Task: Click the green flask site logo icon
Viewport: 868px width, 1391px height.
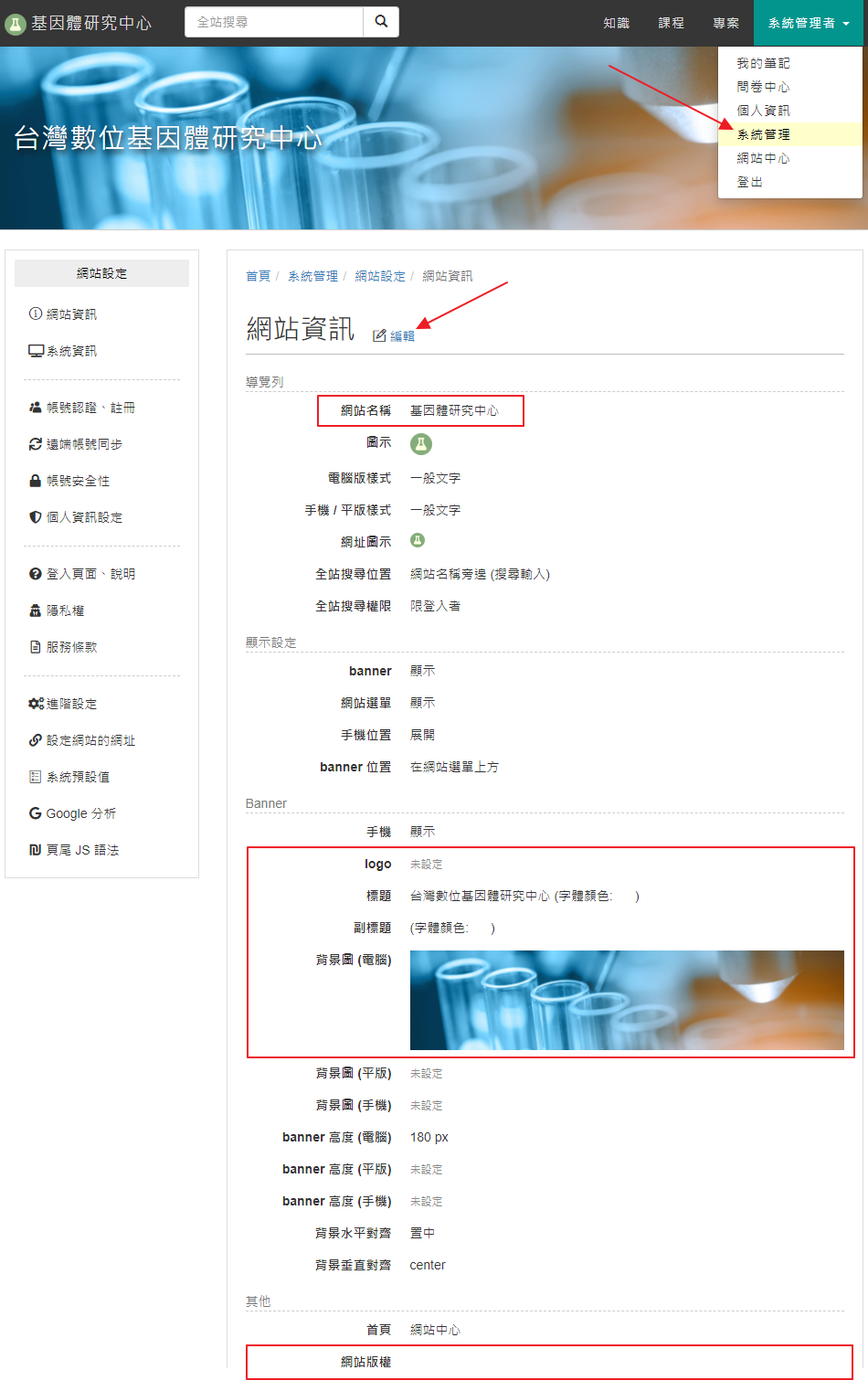Action: coord(15,24)
